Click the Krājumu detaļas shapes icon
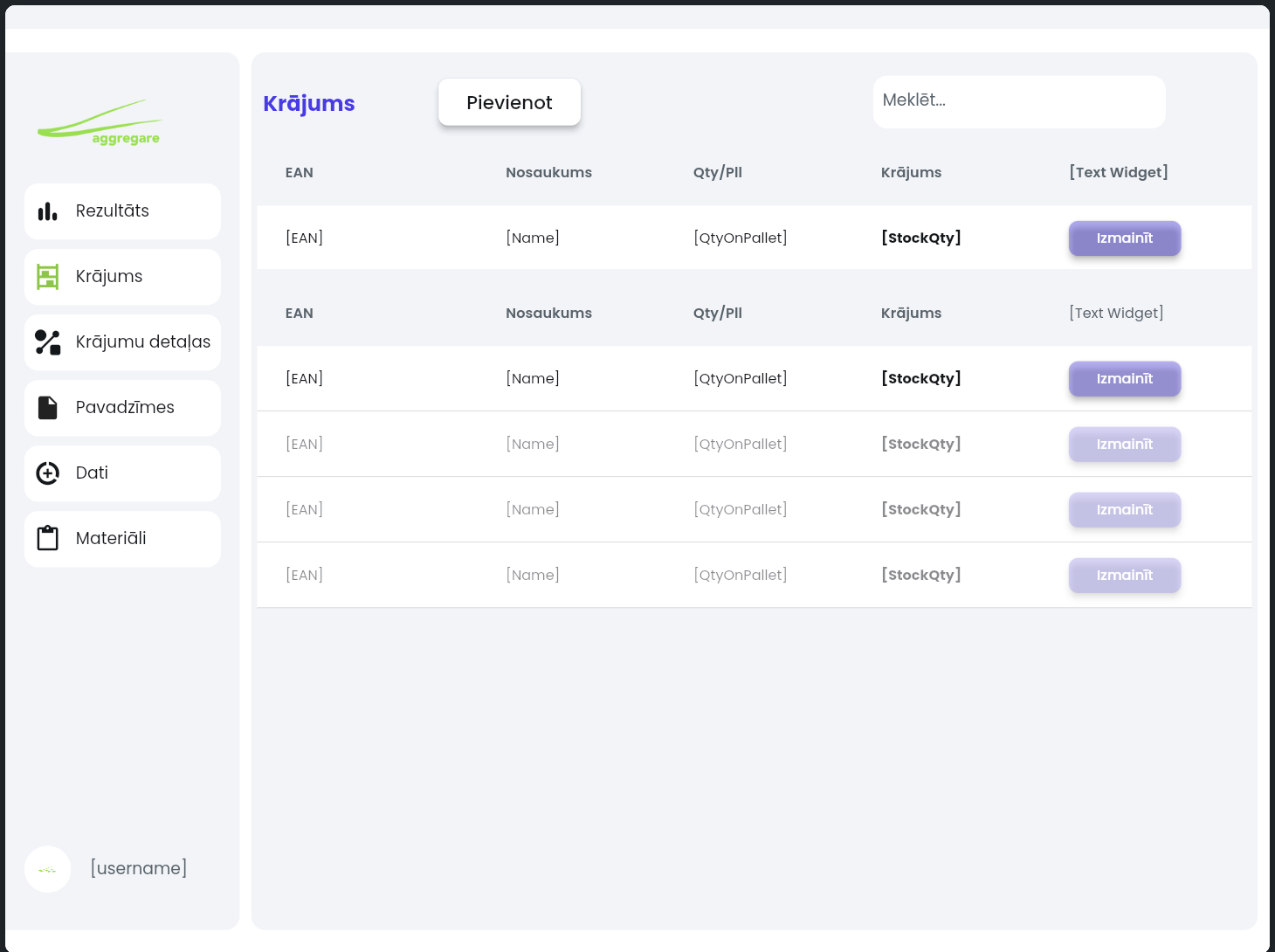This screenshot has height=952, width=1275. 47,342
